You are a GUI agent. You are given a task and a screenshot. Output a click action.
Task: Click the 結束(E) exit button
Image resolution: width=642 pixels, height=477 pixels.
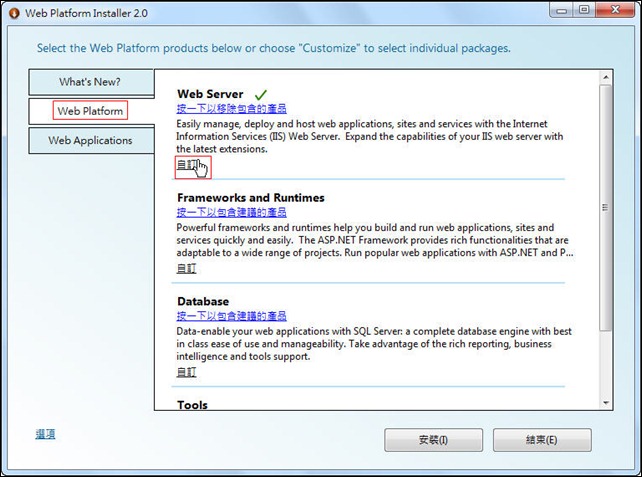coord(542,440)
